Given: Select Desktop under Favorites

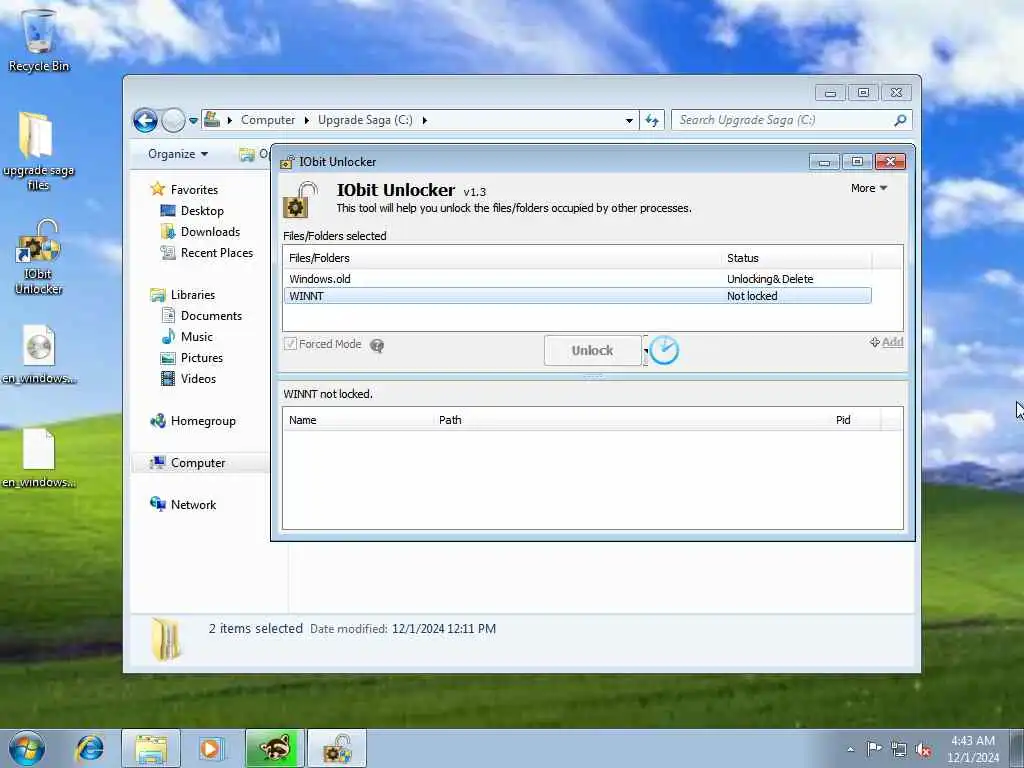Looking at the screenshot, I should click(x=202, y=211).
